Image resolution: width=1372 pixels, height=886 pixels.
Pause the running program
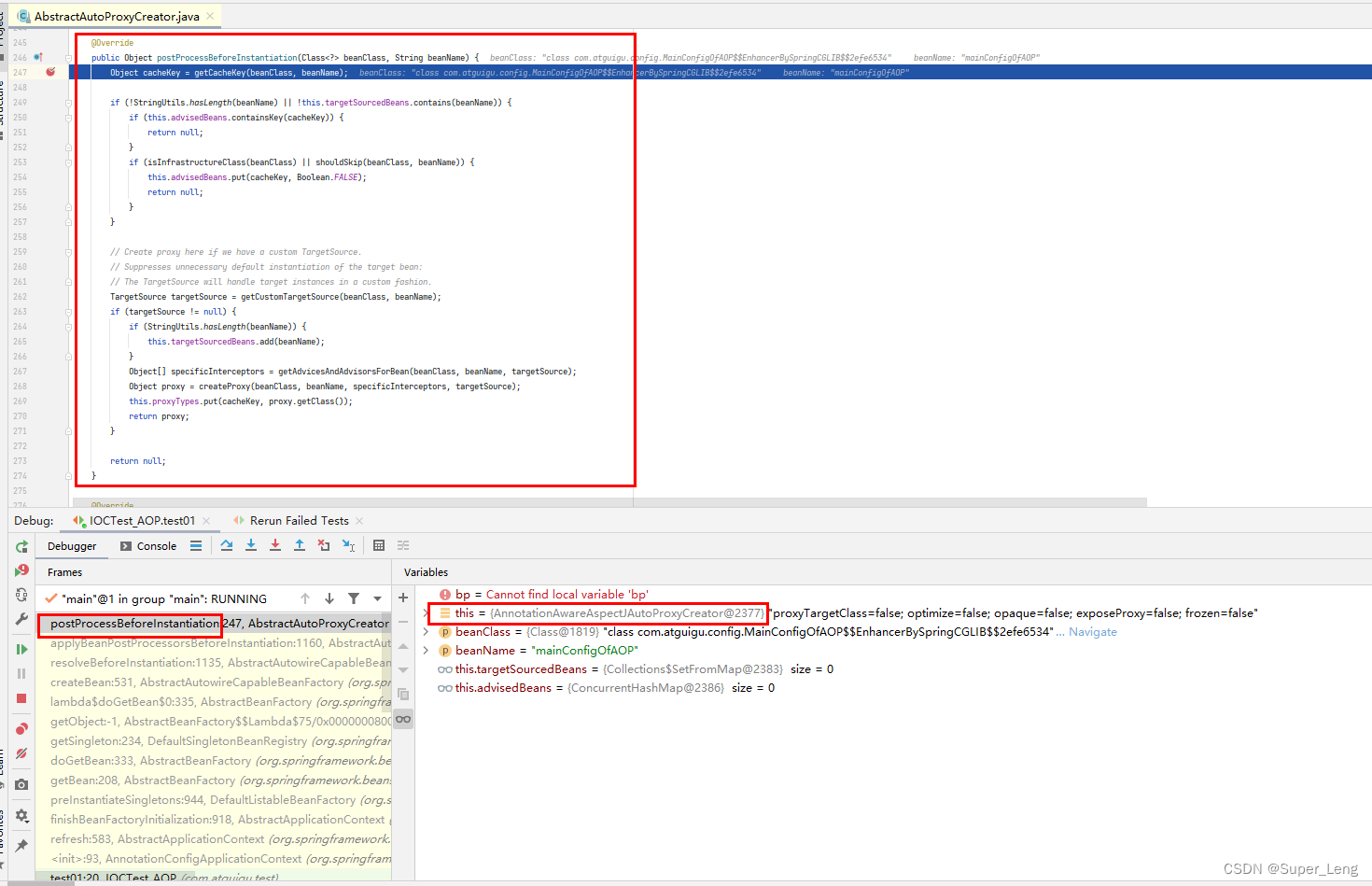pyautogui.click(x=21, y=673)
